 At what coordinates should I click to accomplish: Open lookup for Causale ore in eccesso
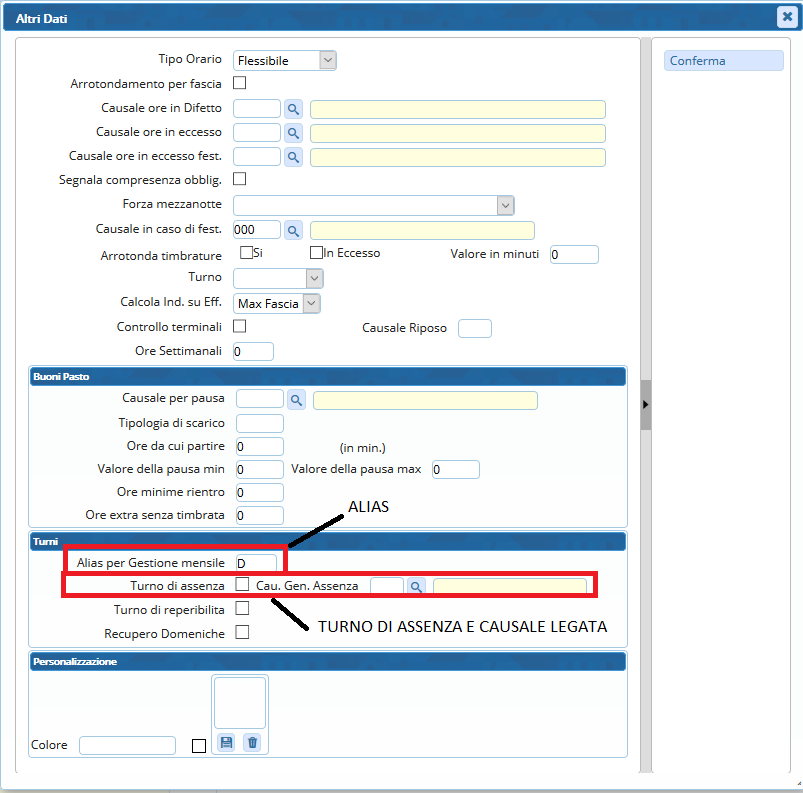[x=294, y=133]
